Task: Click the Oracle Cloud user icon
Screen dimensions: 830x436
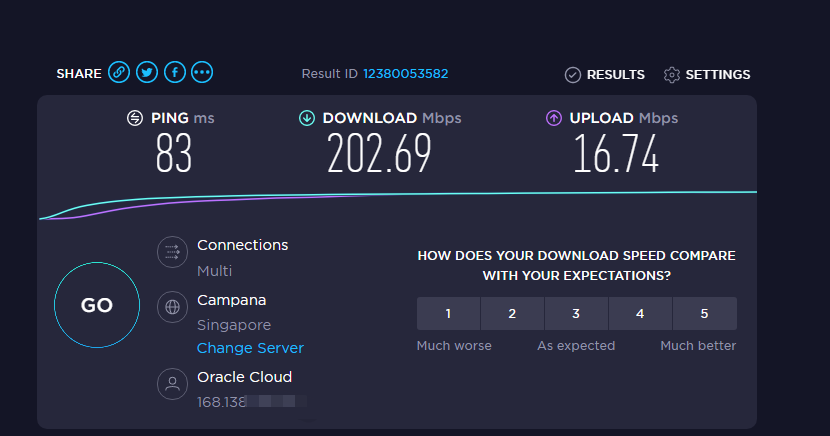Action: (x=172, y=384)
